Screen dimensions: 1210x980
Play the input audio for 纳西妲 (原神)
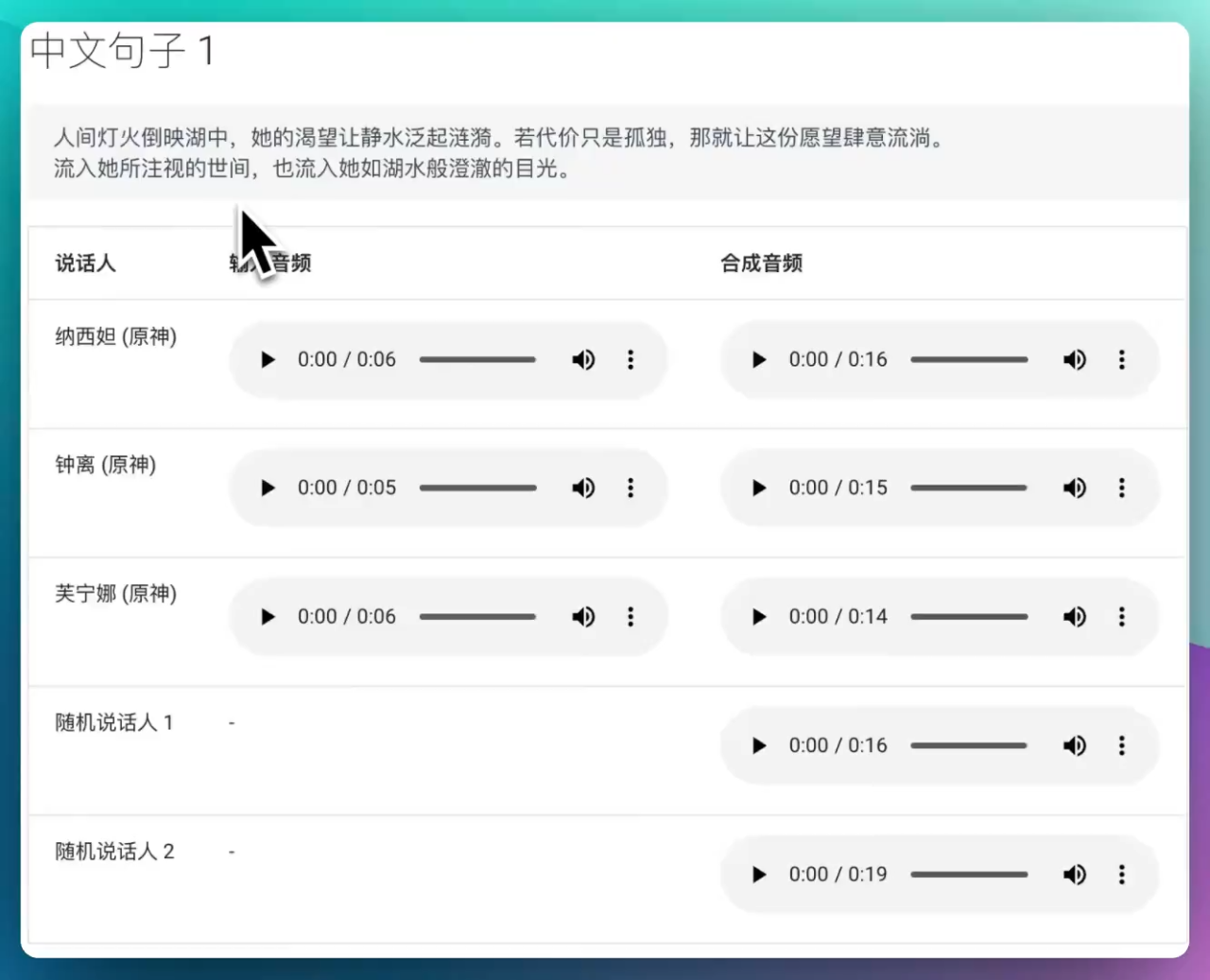click(268, 360)
